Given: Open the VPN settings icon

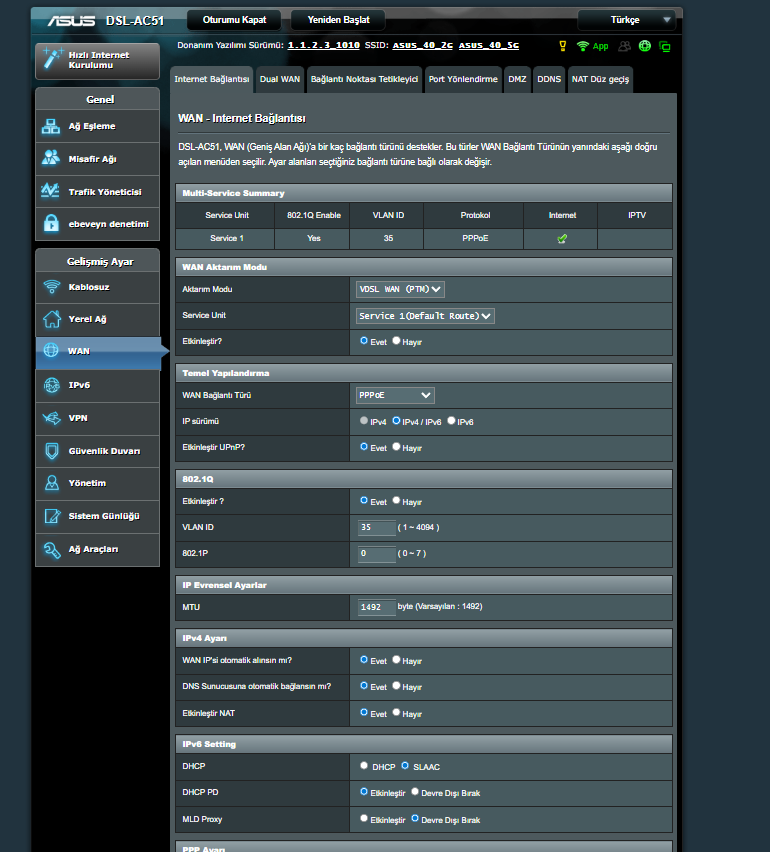Looking at the screenshot, I should pos(52,418).
